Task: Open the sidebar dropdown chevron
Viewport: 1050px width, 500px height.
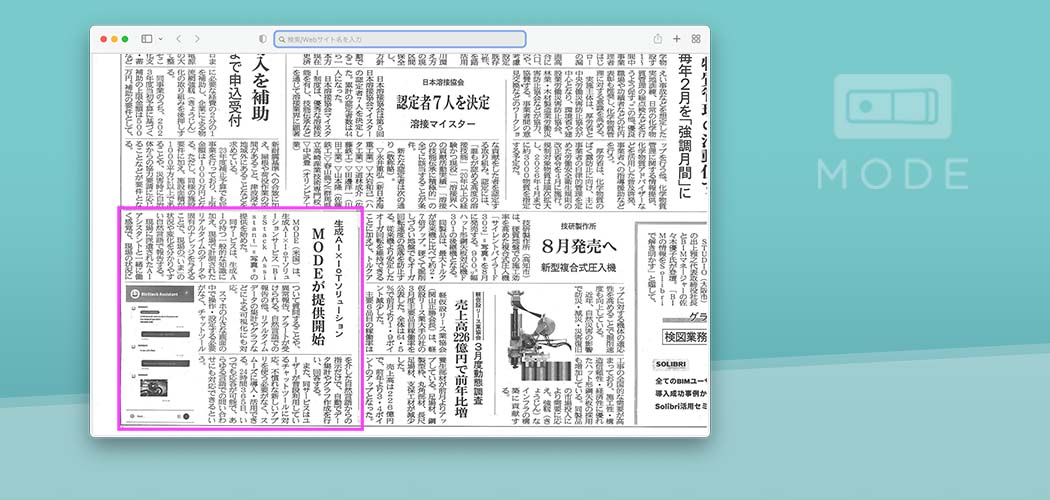Action: [159, 39]
